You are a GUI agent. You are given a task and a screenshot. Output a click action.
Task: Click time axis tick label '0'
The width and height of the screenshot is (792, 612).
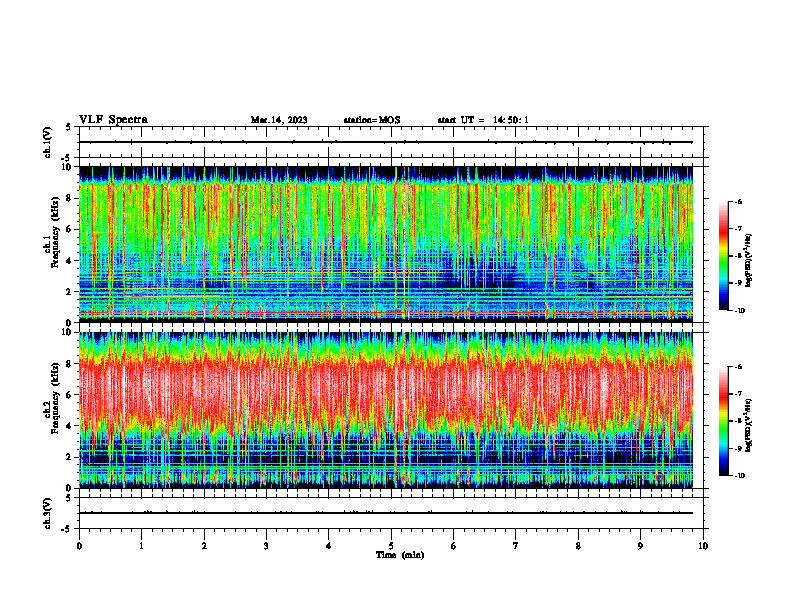(x=79, y=546)
